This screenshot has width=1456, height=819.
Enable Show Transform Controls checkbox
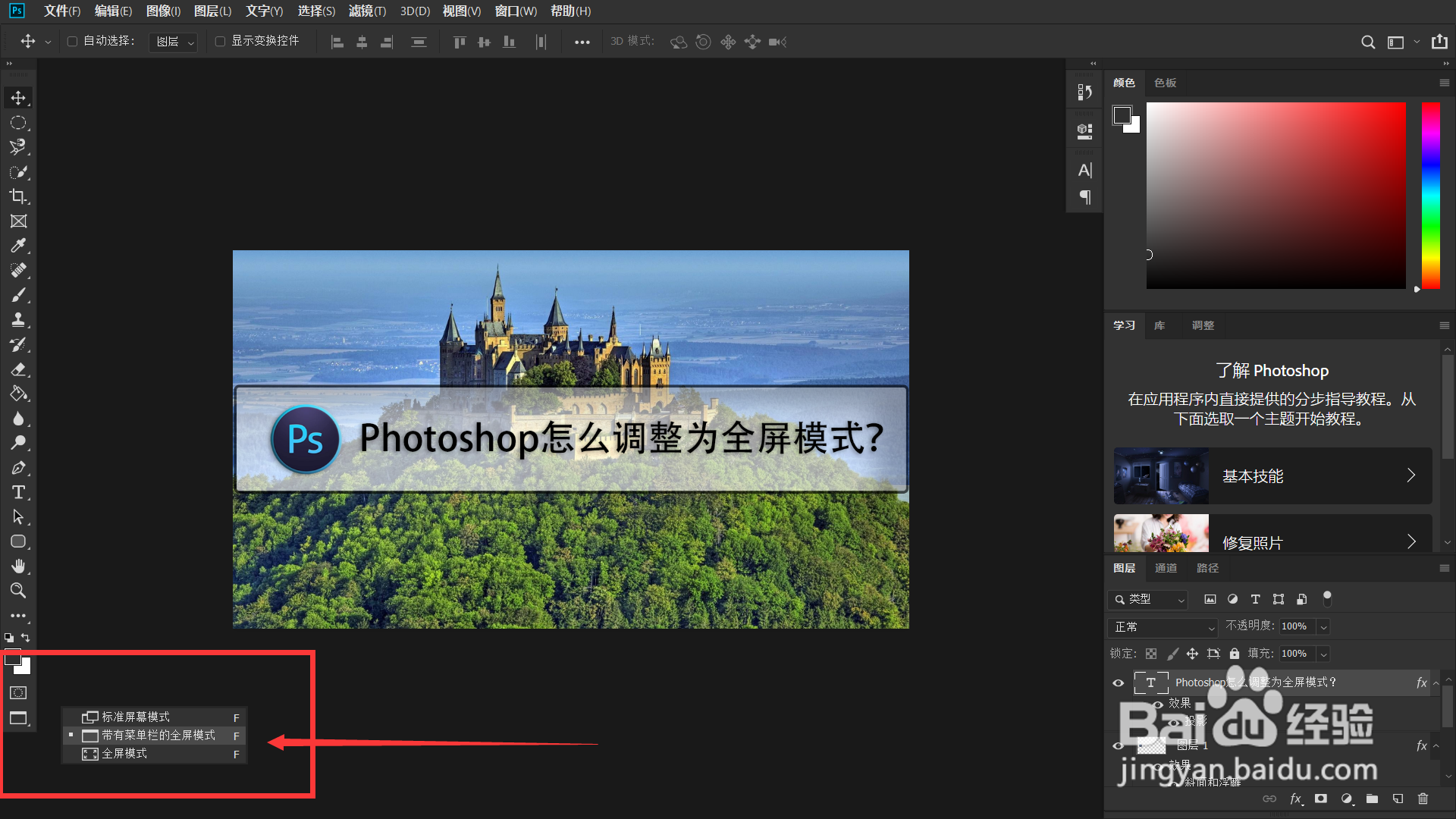(220, 41)
